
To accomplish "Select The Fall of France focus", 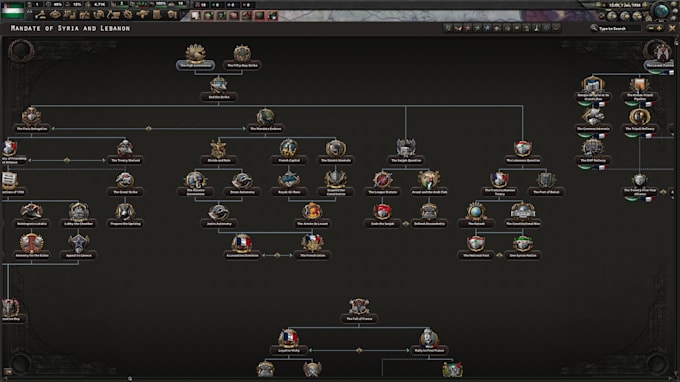I will point(359,310).
